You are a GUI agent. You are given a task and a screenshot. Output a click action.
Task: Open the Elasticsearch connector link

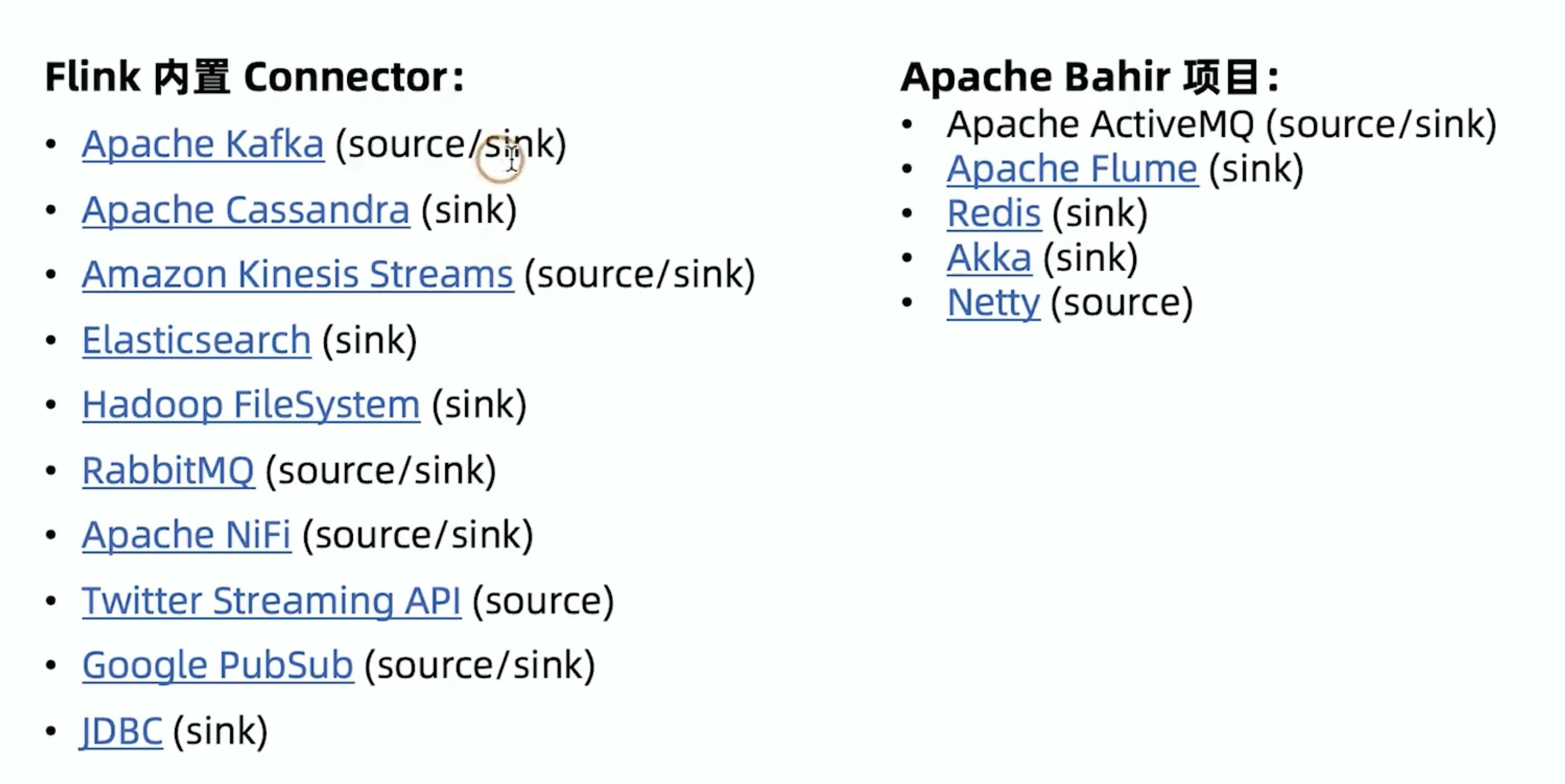197,340
